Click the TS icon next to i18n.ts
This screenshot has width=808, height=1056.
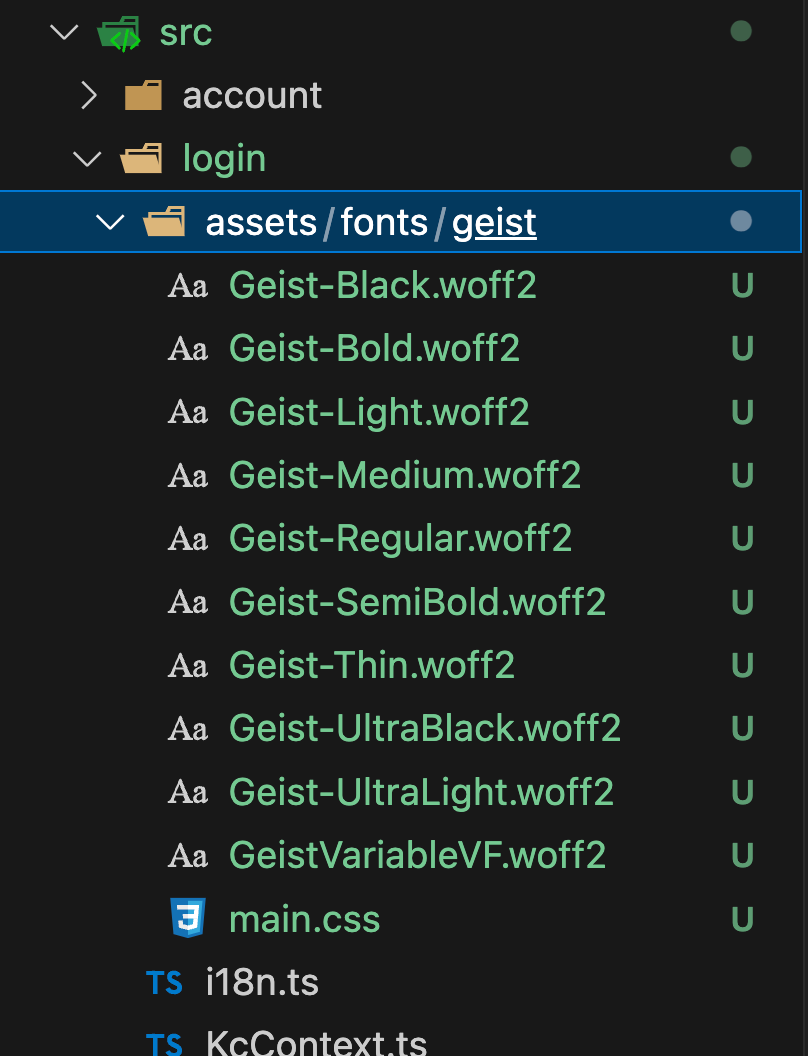(x=164, y=983)
